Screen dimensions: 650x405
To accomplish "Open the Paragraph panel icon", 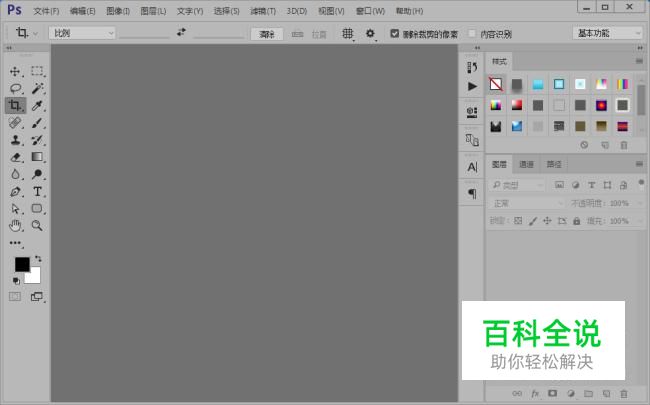I will pos(472,194).
